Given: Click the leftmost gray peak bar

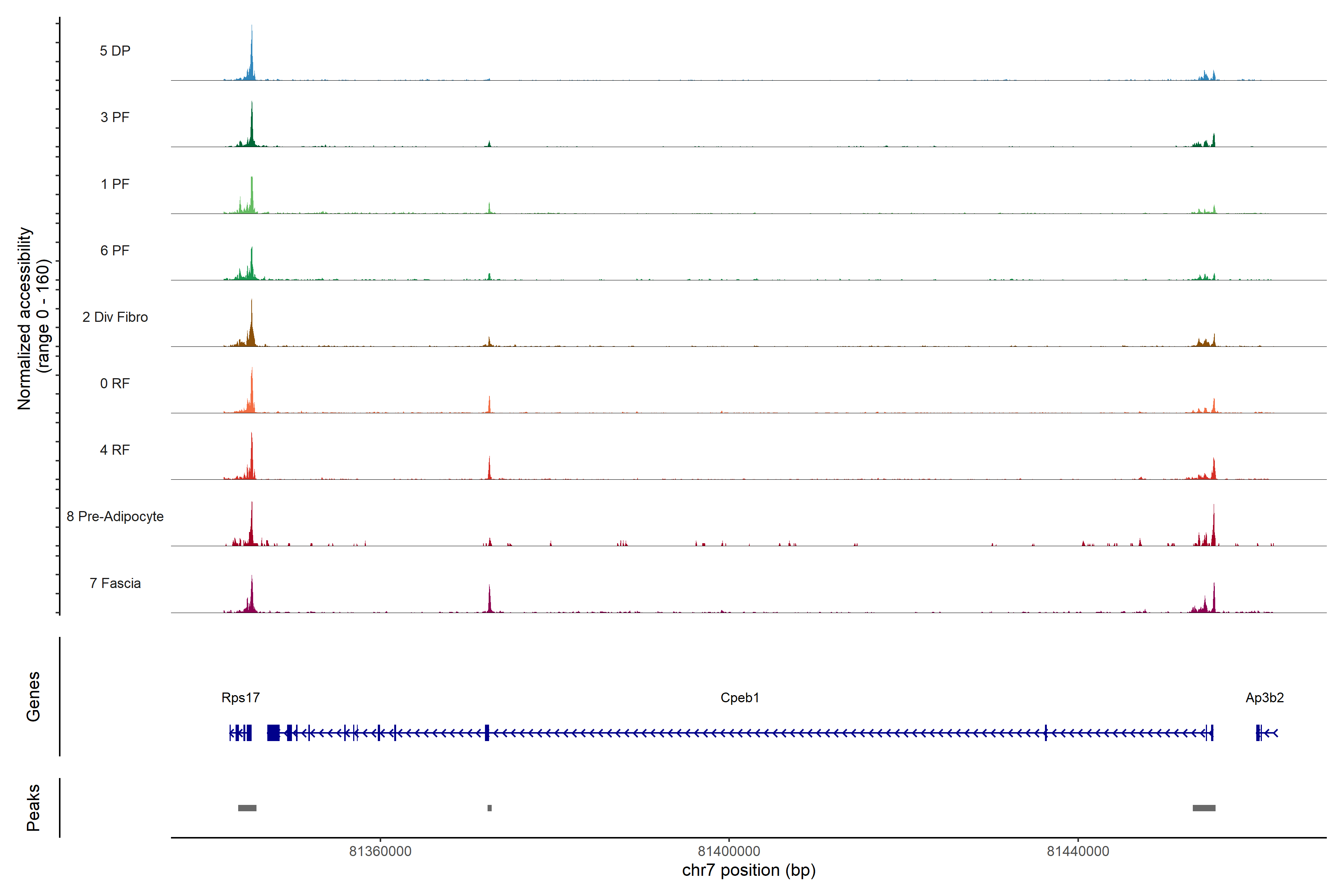Looking at the screenshot, I should 247,808.
